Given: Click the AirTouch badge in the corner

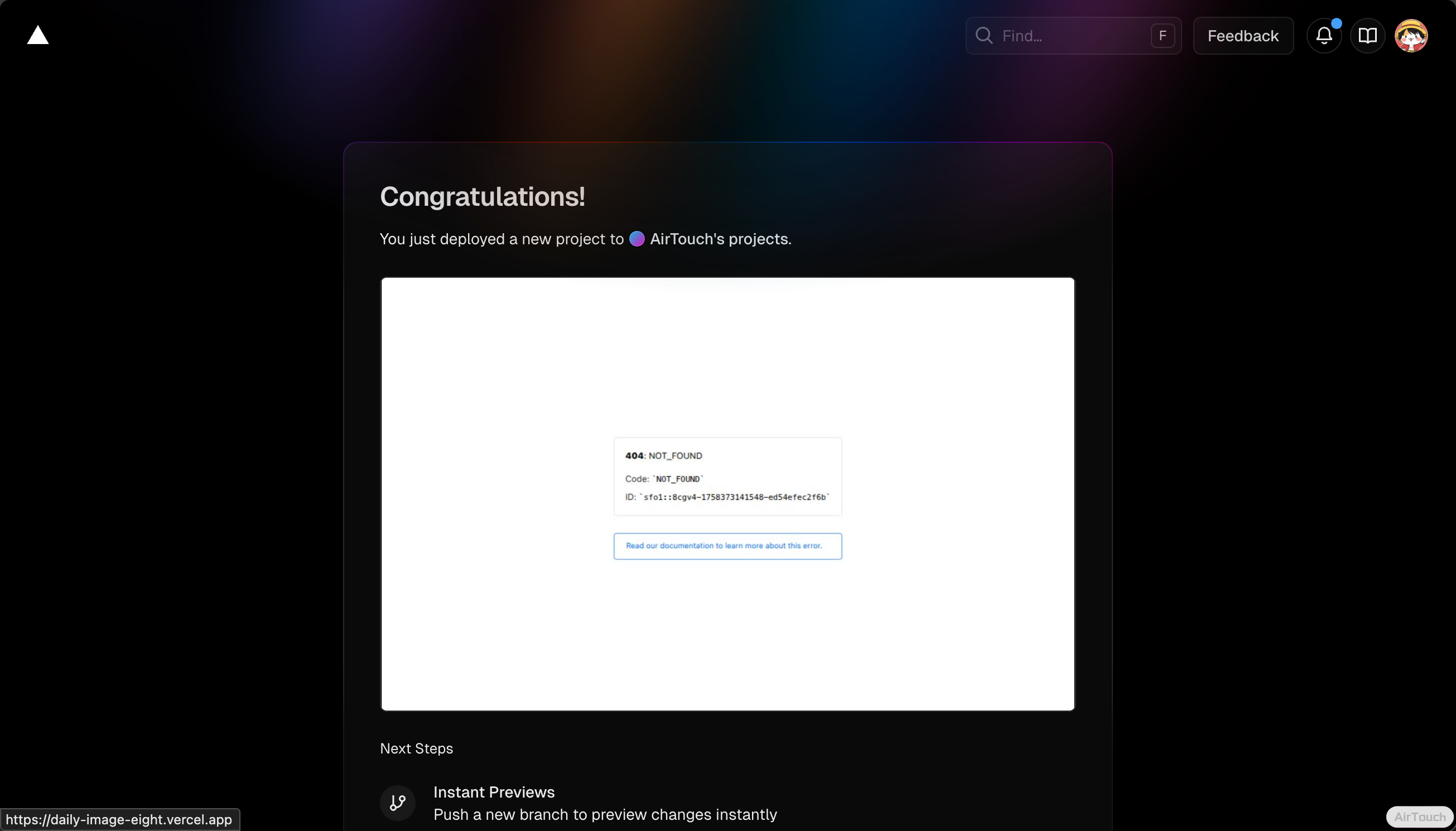Looking at the screenshot, I should (x=1420, y=816).
